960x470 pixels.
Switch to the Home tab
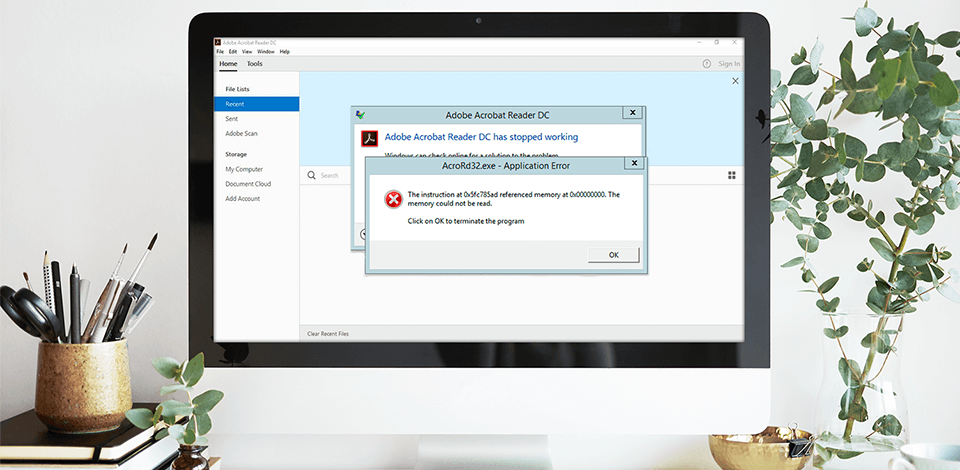(x=228, y=64)
